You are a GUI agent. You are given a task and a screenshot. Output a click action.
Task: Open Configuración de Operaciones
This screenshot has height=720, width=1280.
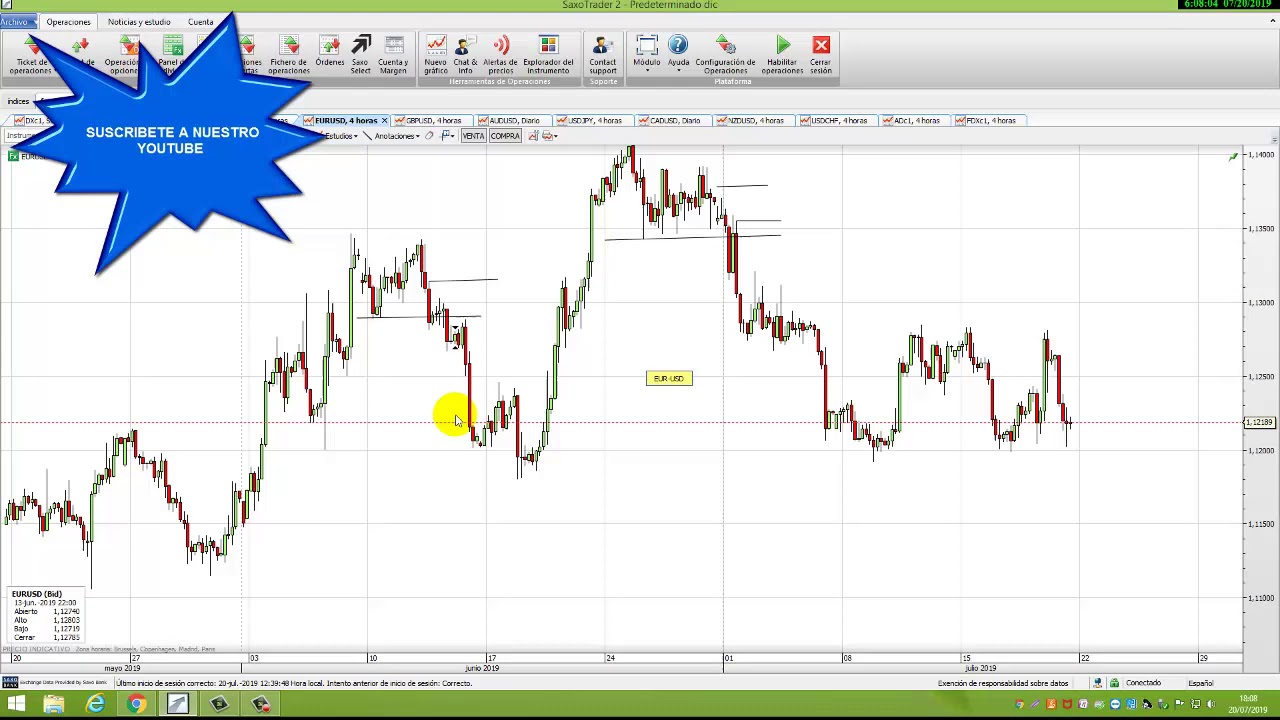point(726,55)
